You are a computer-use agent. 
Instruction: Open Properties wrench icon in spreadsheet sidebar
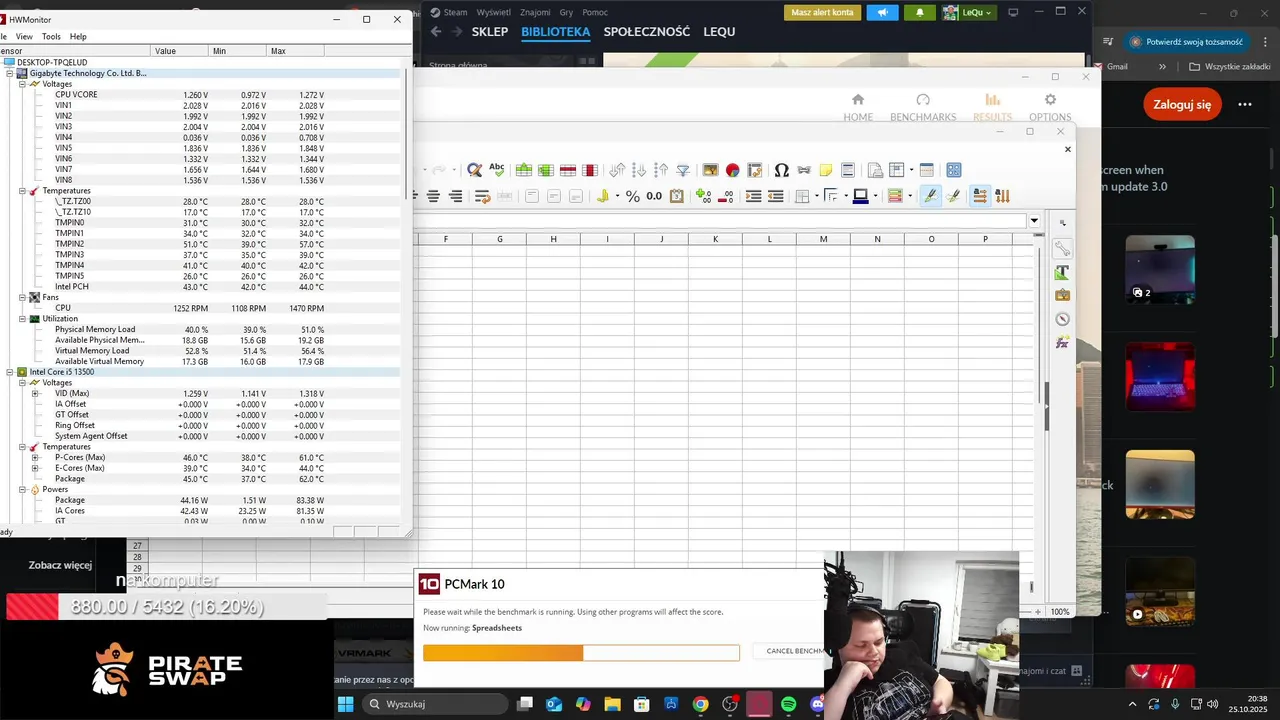point(1062,249)
